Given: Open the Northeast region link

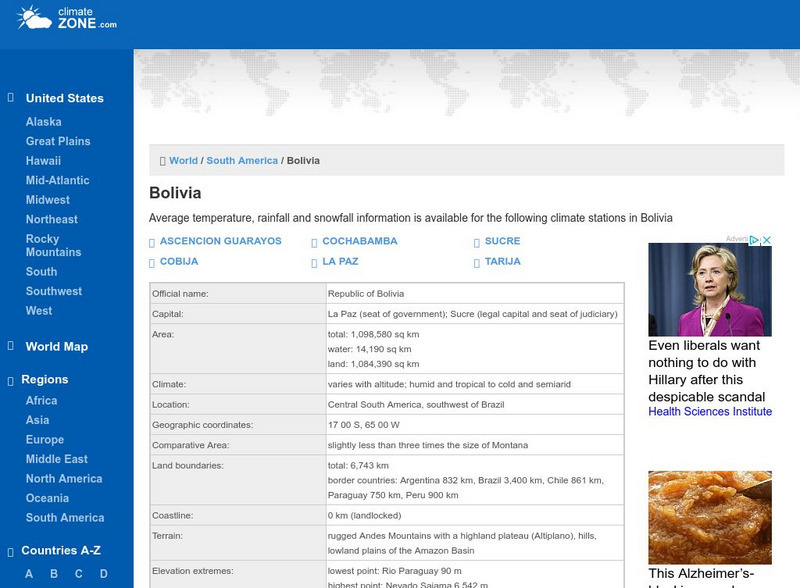Looking at the screenshot, I should tap(52, 219).
